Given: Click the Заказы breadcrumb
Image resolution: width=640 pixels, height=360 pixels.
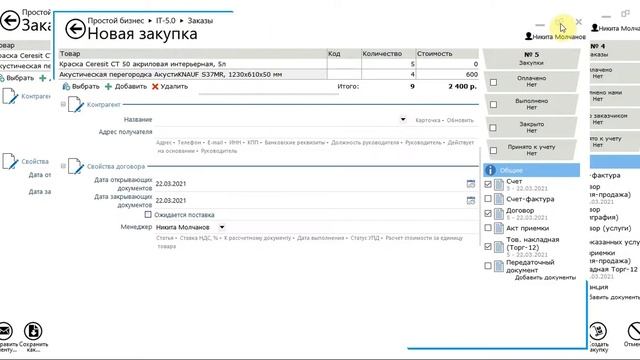Looking at the screenshot, I should [200, 20].
